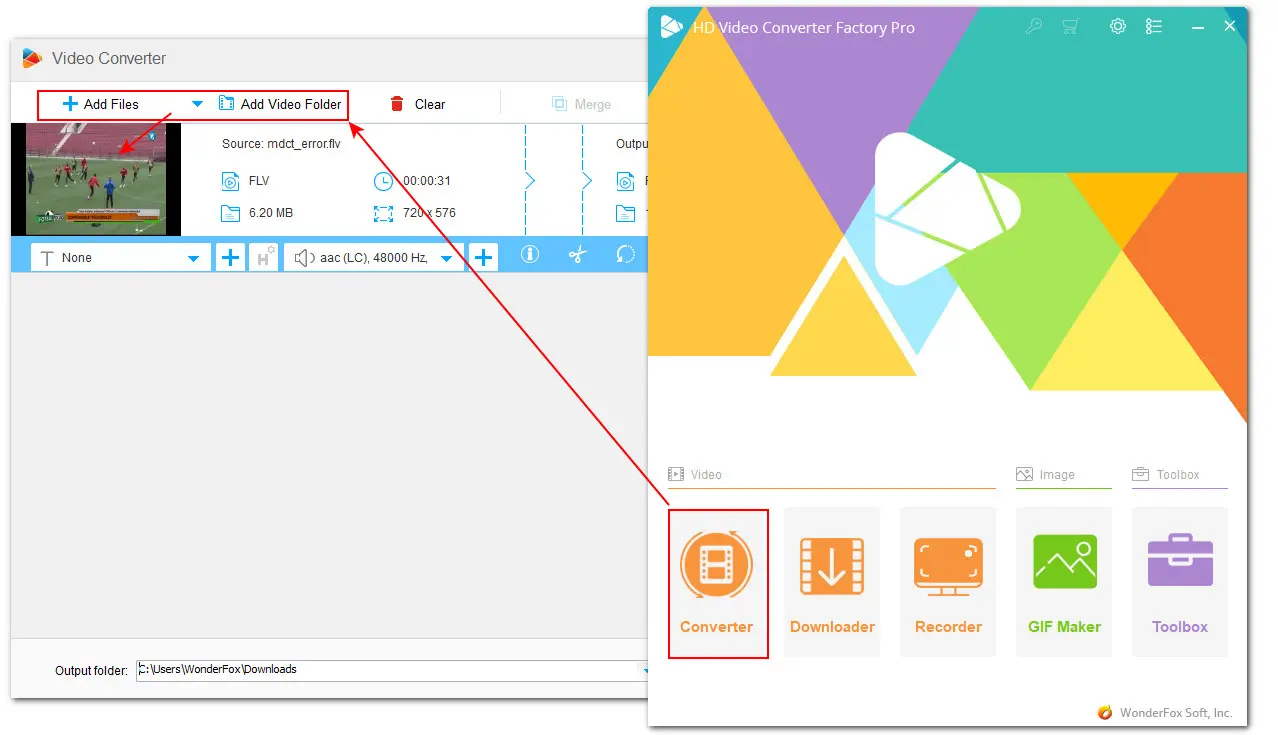
Task: Open the GIF Maker module
Action: pos(1064,581)
